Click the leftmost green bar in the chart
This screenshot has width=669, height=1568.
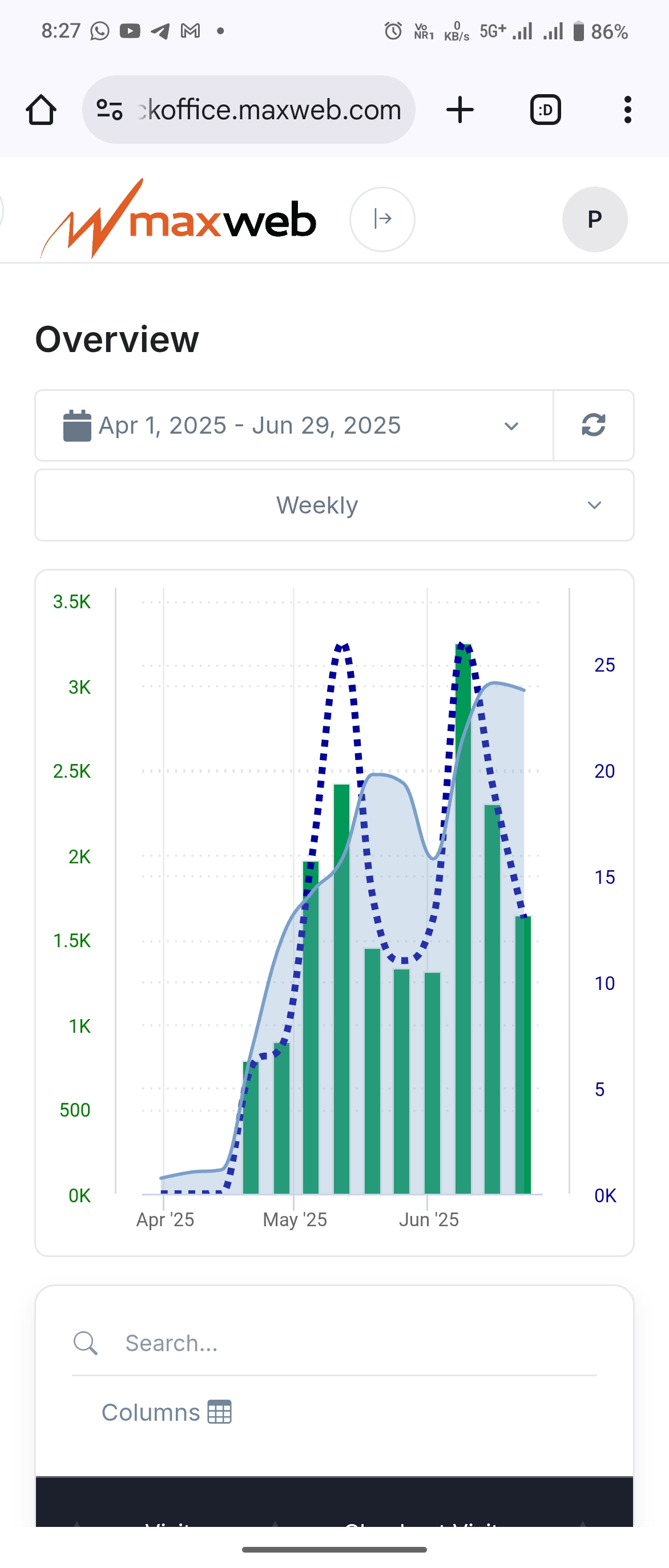250,1127
